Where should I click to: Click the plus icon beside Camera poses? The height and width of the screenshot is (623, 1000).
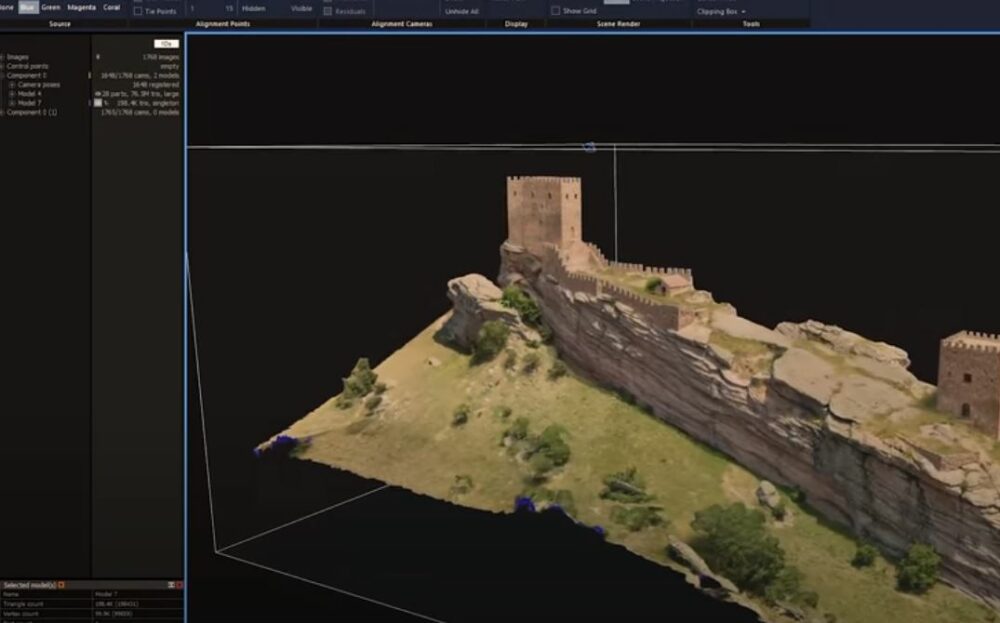[12, 85]
